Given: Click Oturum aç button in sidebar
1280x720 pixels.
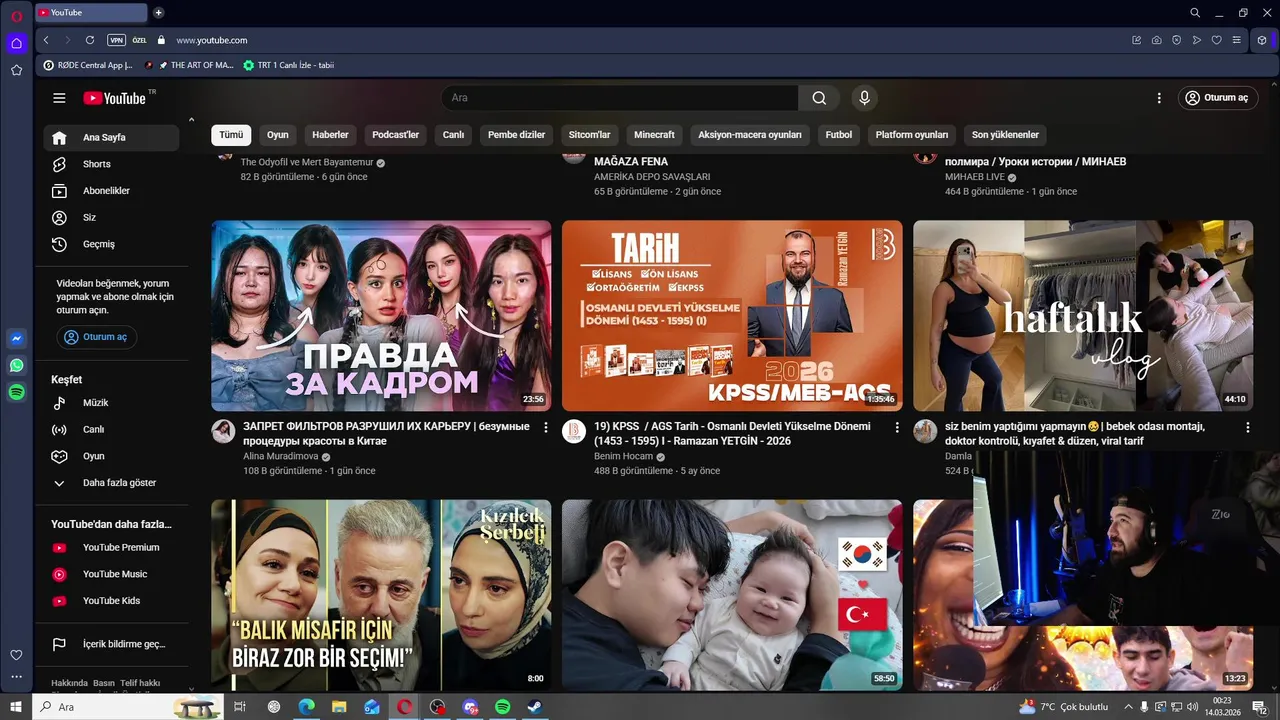Looking at the screenshot, I should pyautogui.click(x=96, y=337).
